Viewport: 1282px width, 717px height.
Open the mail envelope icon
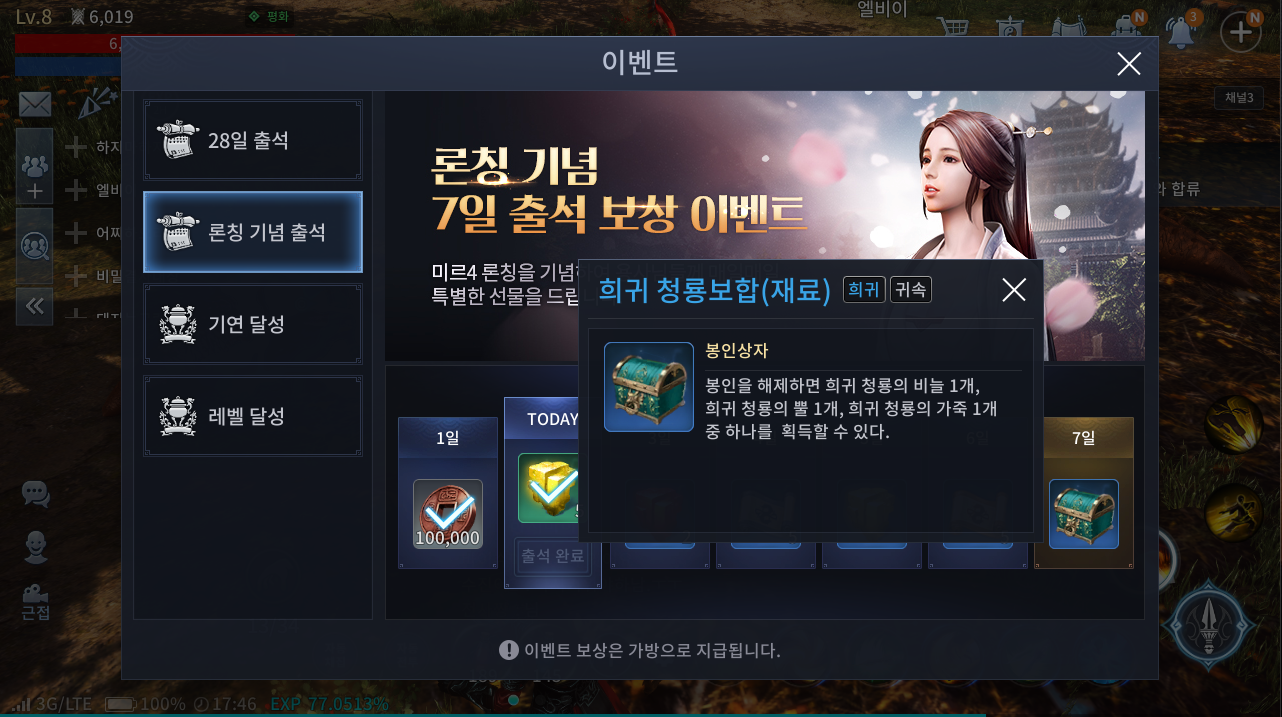[x=35, y=104]
